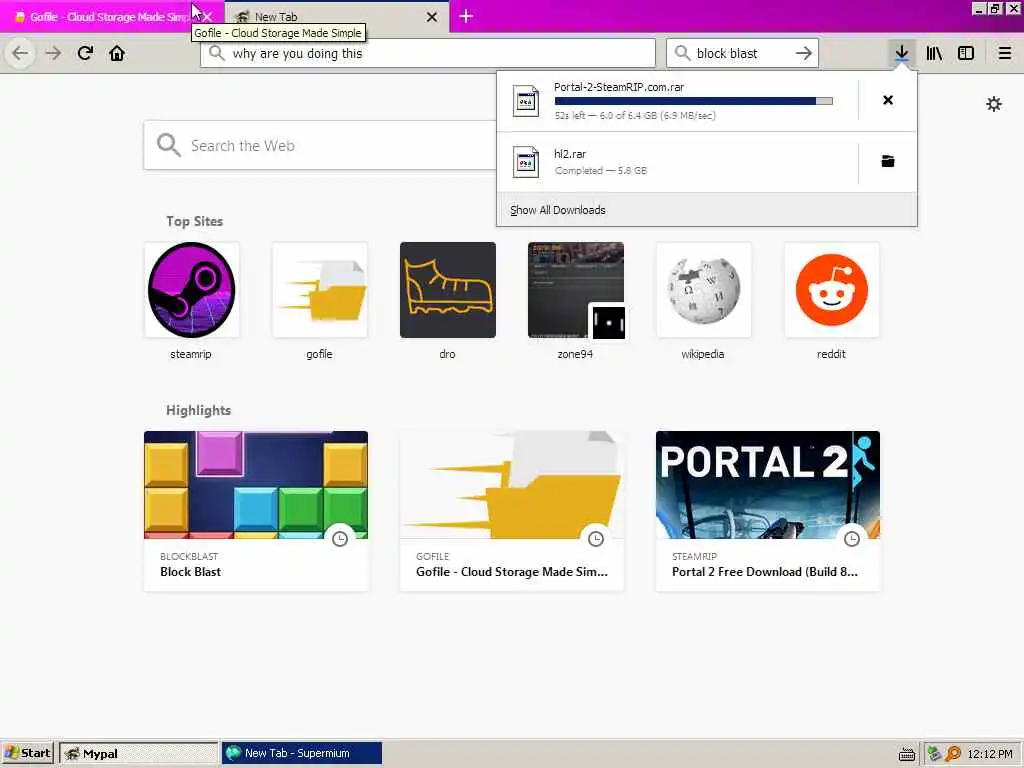Viewport: 1024px width, 768px height.
Task: Focus the Search the Web field
Action: [320, 145]
